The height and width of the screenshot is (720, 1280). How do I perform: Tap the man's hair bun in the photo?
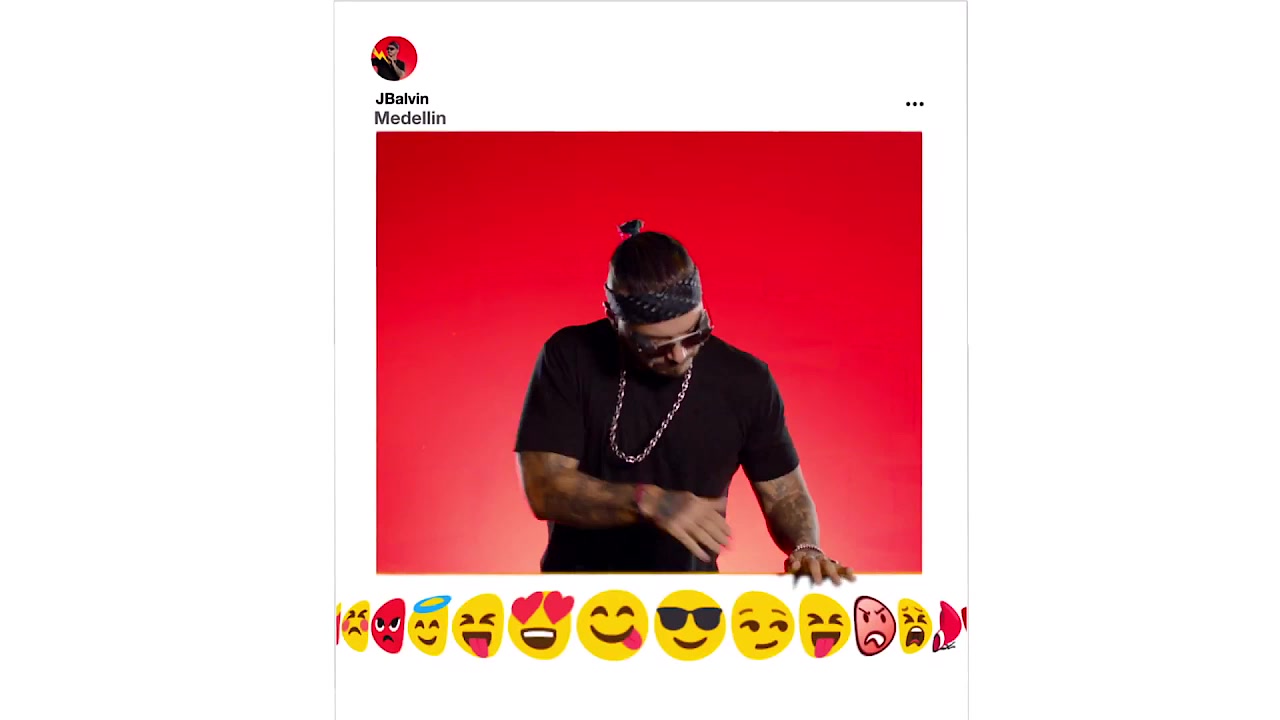click(x=630, y=229)
